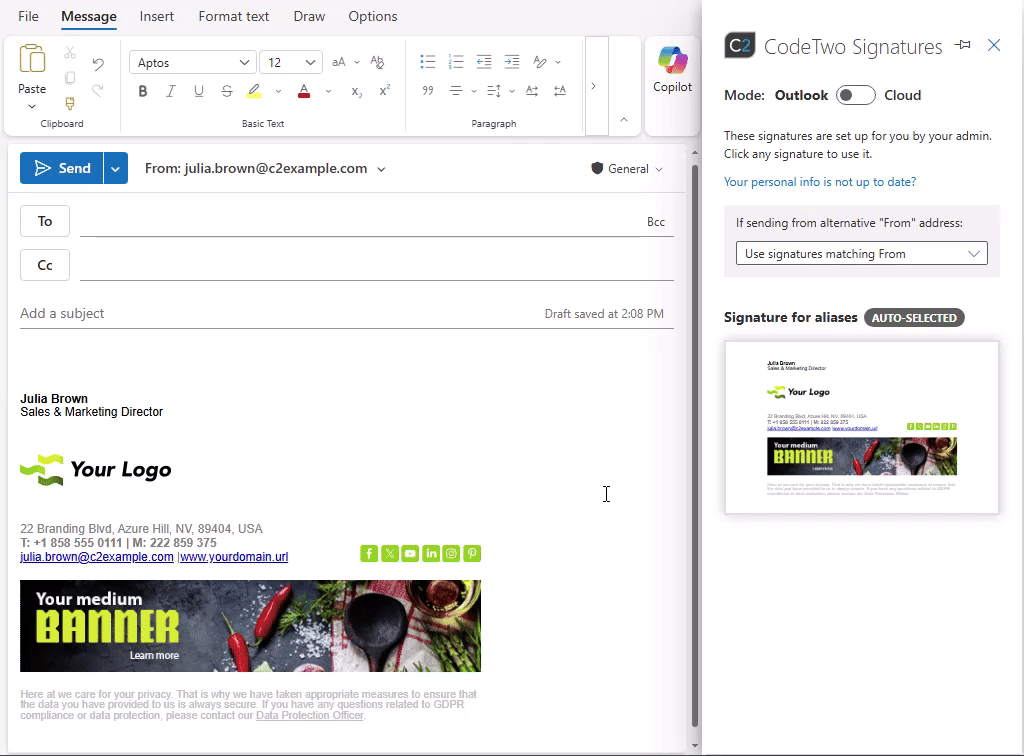1024x756 pixels.
Task: Toggle Subscript formatting
Action: tap(356, 91)
